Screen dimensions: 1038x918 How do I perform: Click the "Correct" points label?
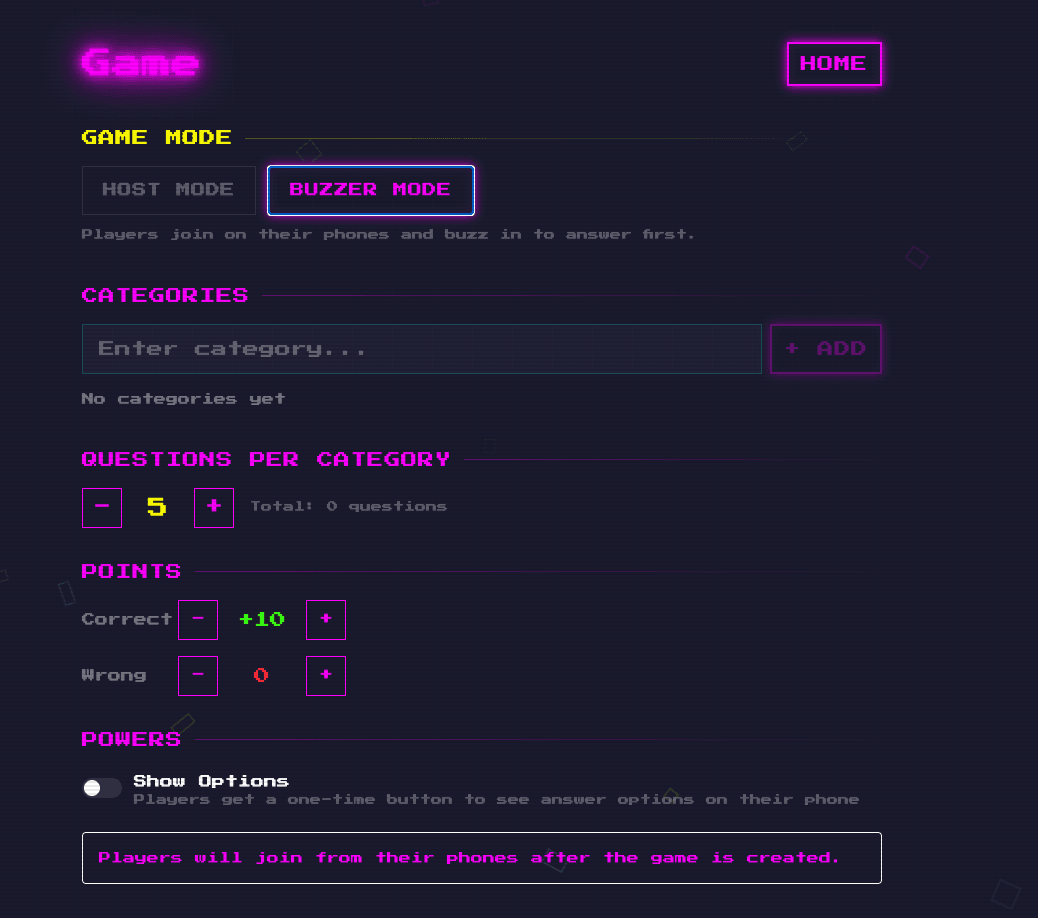tap(126, 620)
